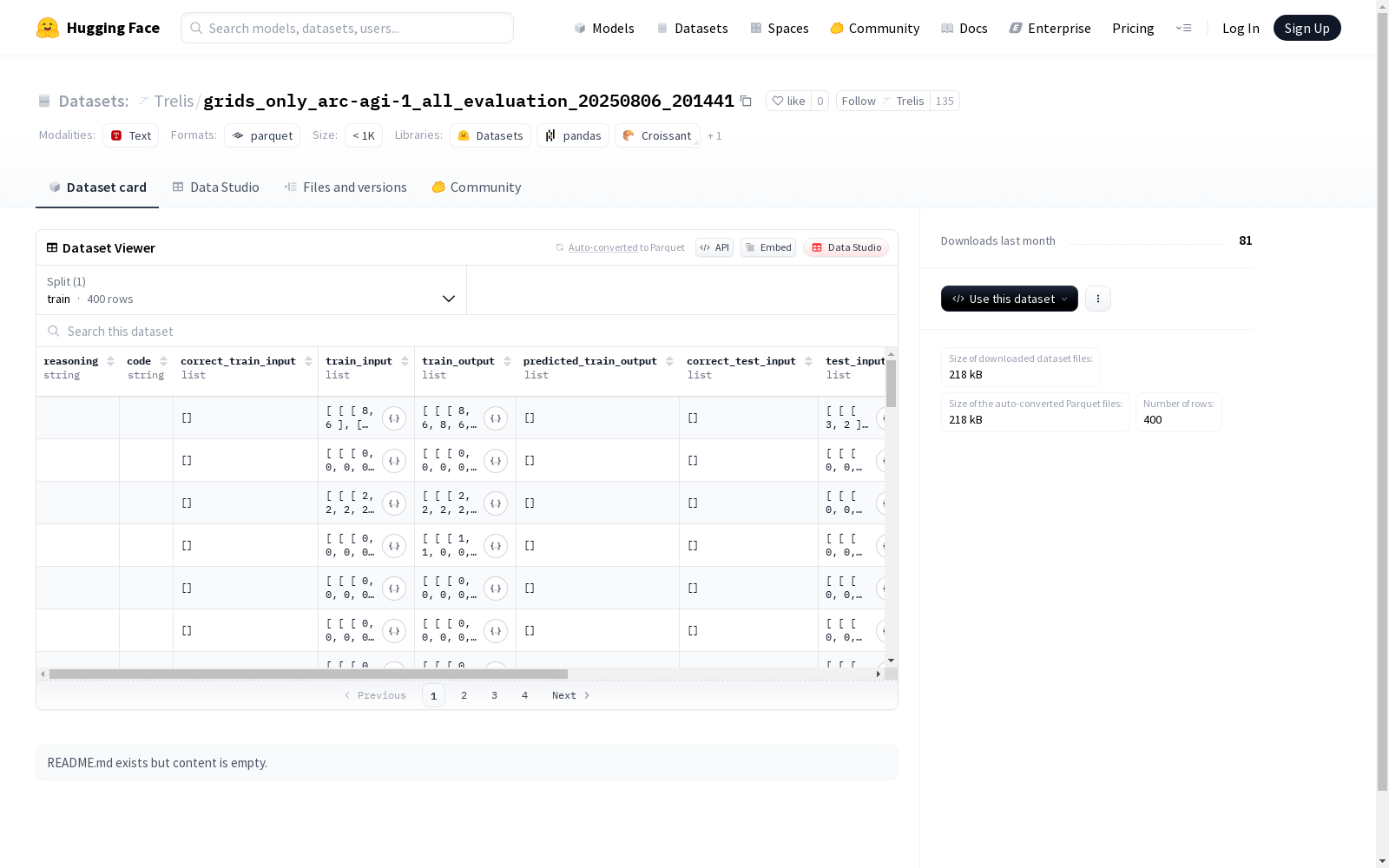Viewport: 1389px width, 868px height.
Task: Sort by the reasoning column
Action: (x=110, y=361)
